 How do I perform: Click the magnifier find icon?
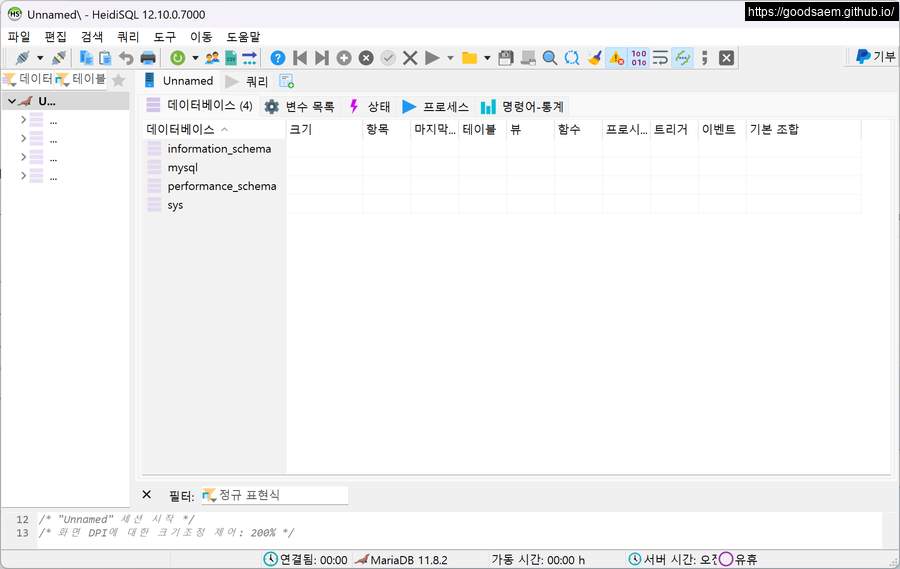[550, 58]
